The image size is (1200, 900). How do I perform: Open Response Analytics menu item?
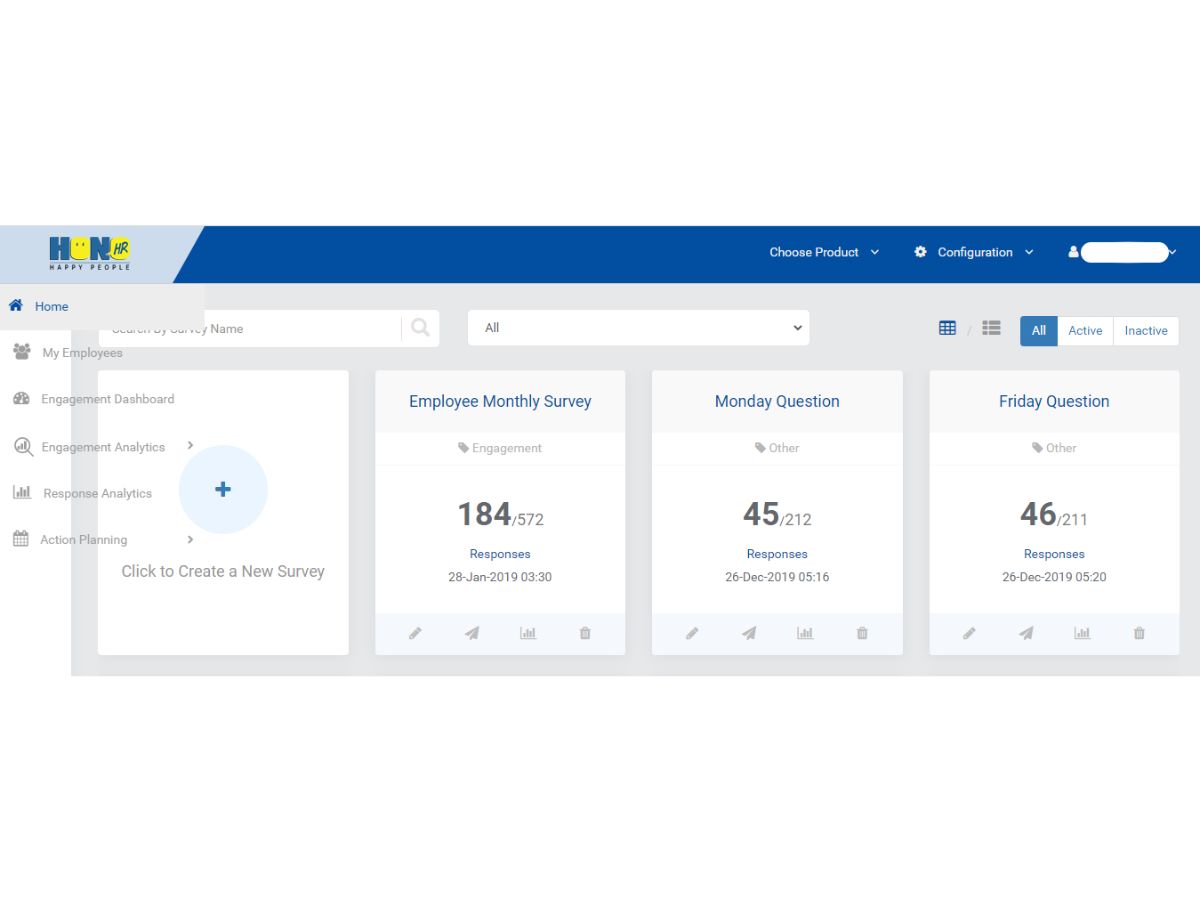(x=97, y=493)
